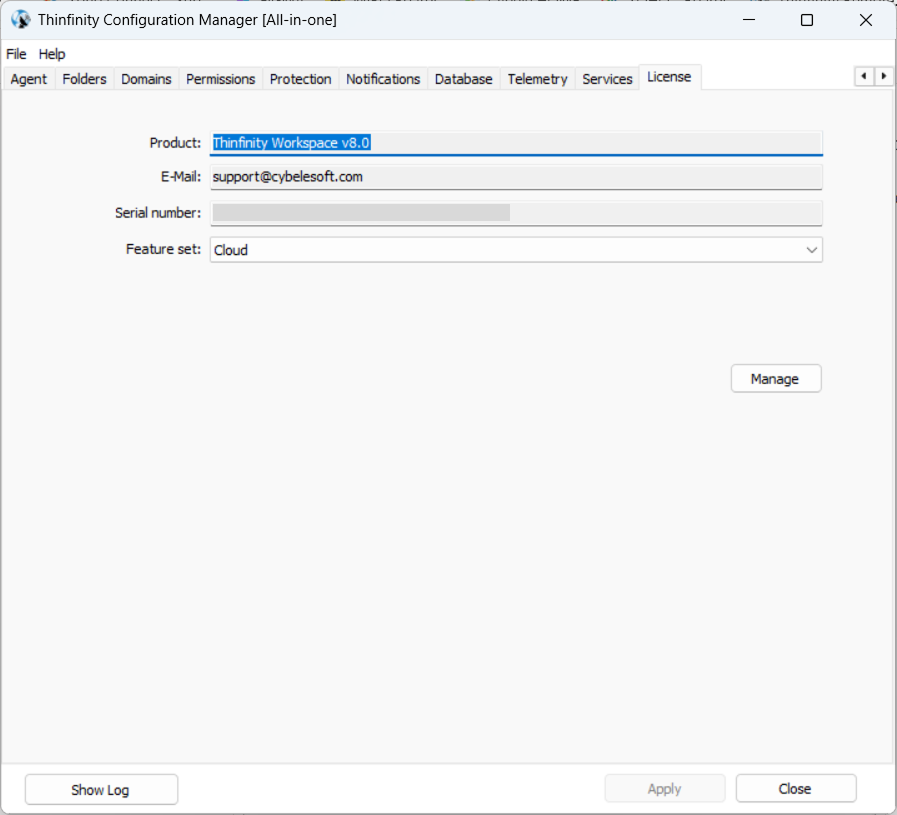The width and height of the screenshot is (897, 815).
Task: Click the Apply button
Action: click(665, 789)
